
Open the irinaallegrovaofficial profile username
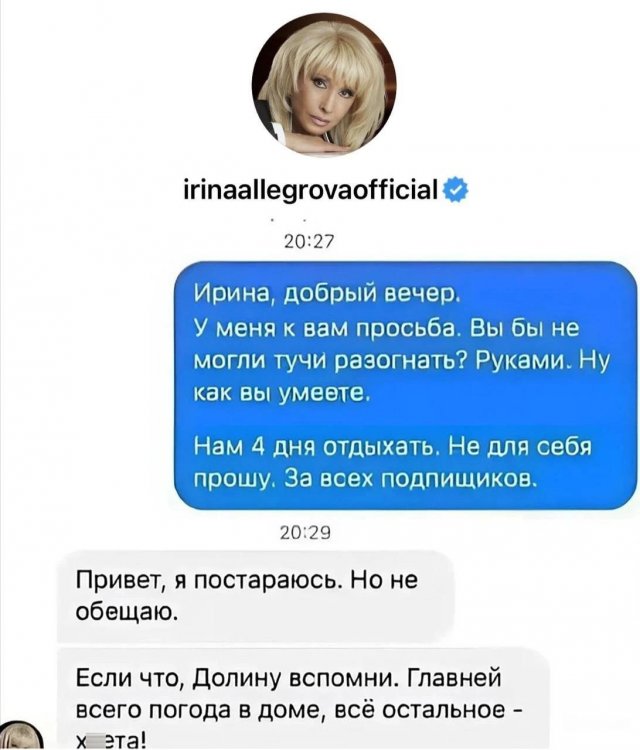(311, 189)
